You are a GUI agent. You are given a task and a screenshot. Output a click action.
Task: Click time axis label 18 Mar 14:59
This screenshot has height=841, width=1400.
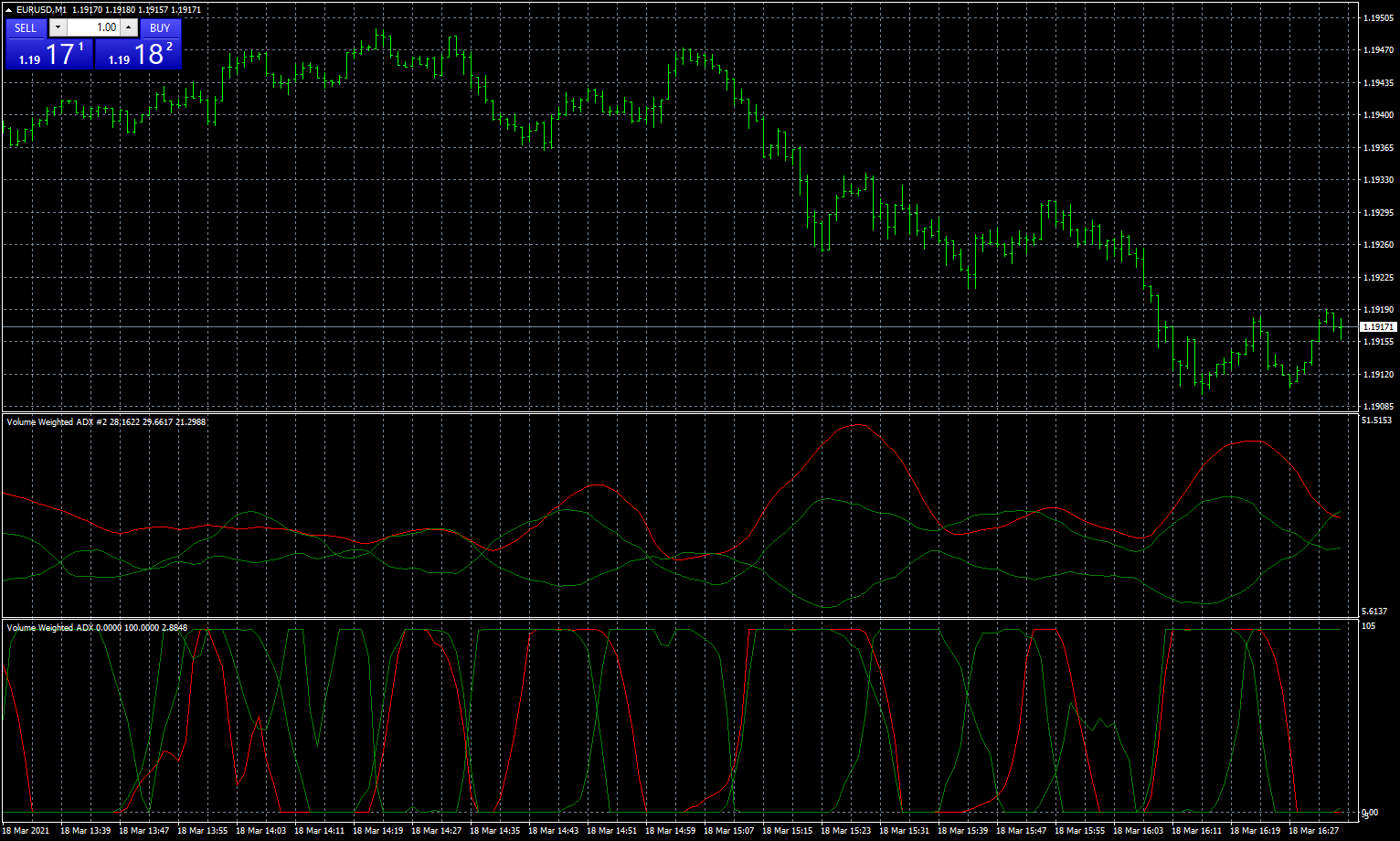point(671,831)
